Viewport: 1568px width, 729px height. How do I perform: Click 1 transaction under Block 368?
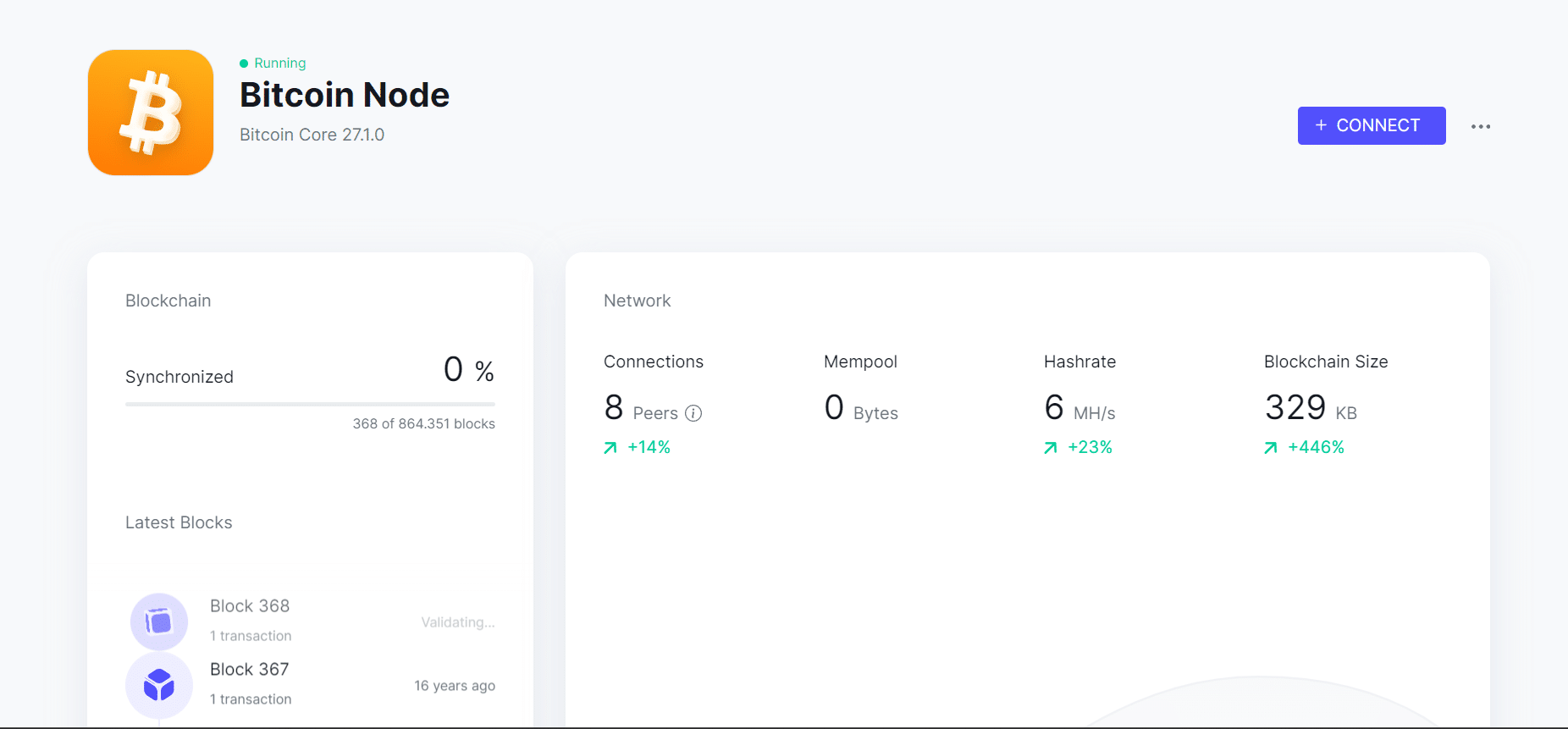[x=251, y=636]
